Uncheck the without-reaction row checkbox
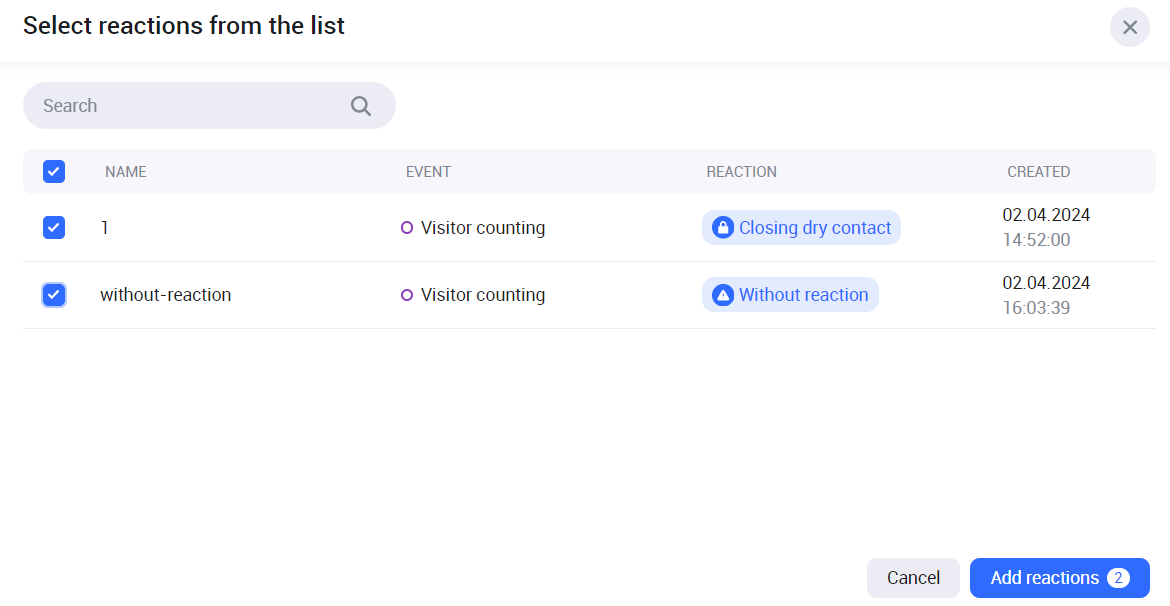Screen dimensions: 1170x606 pos(54,295)
